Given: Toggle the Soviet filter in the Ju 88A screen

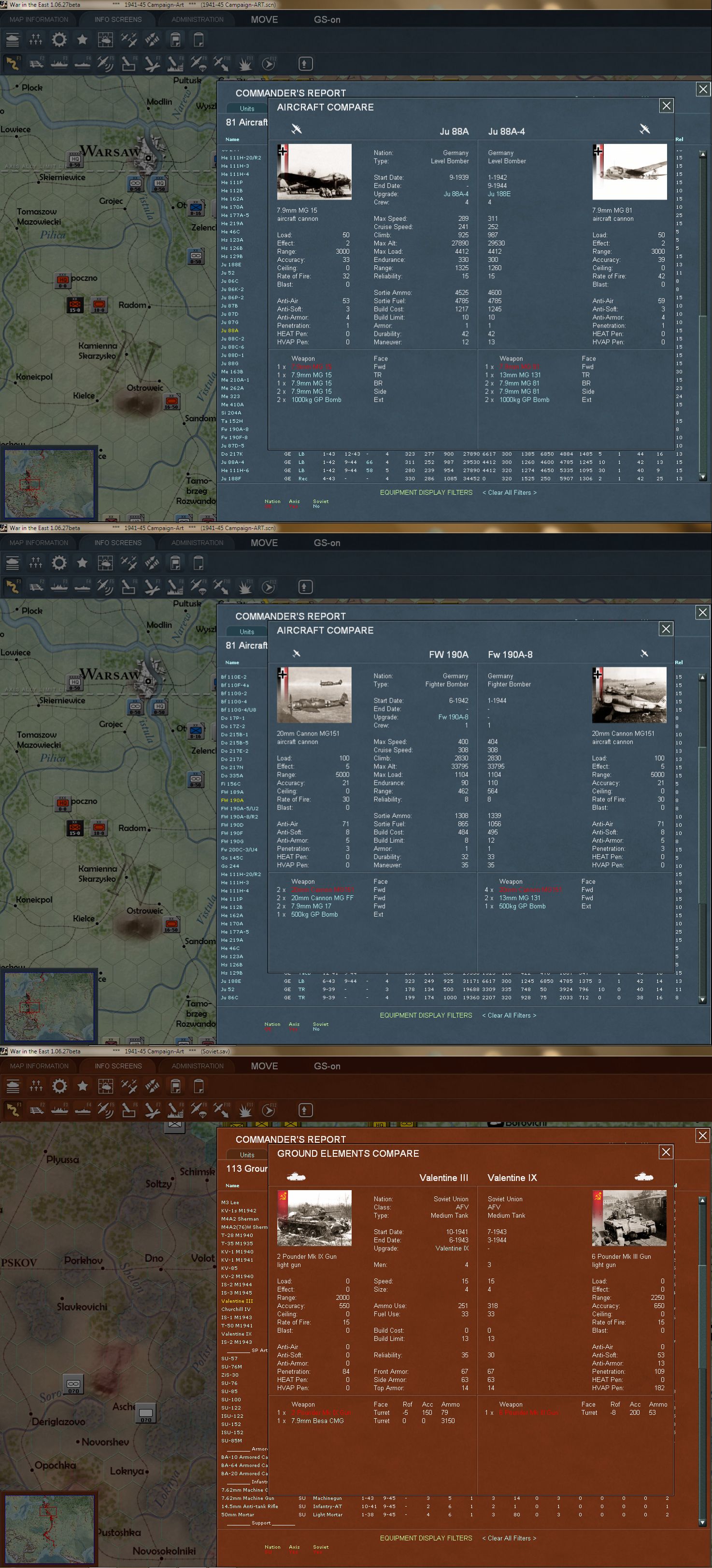Looking at the screenshot, I should tap(321, 503).
